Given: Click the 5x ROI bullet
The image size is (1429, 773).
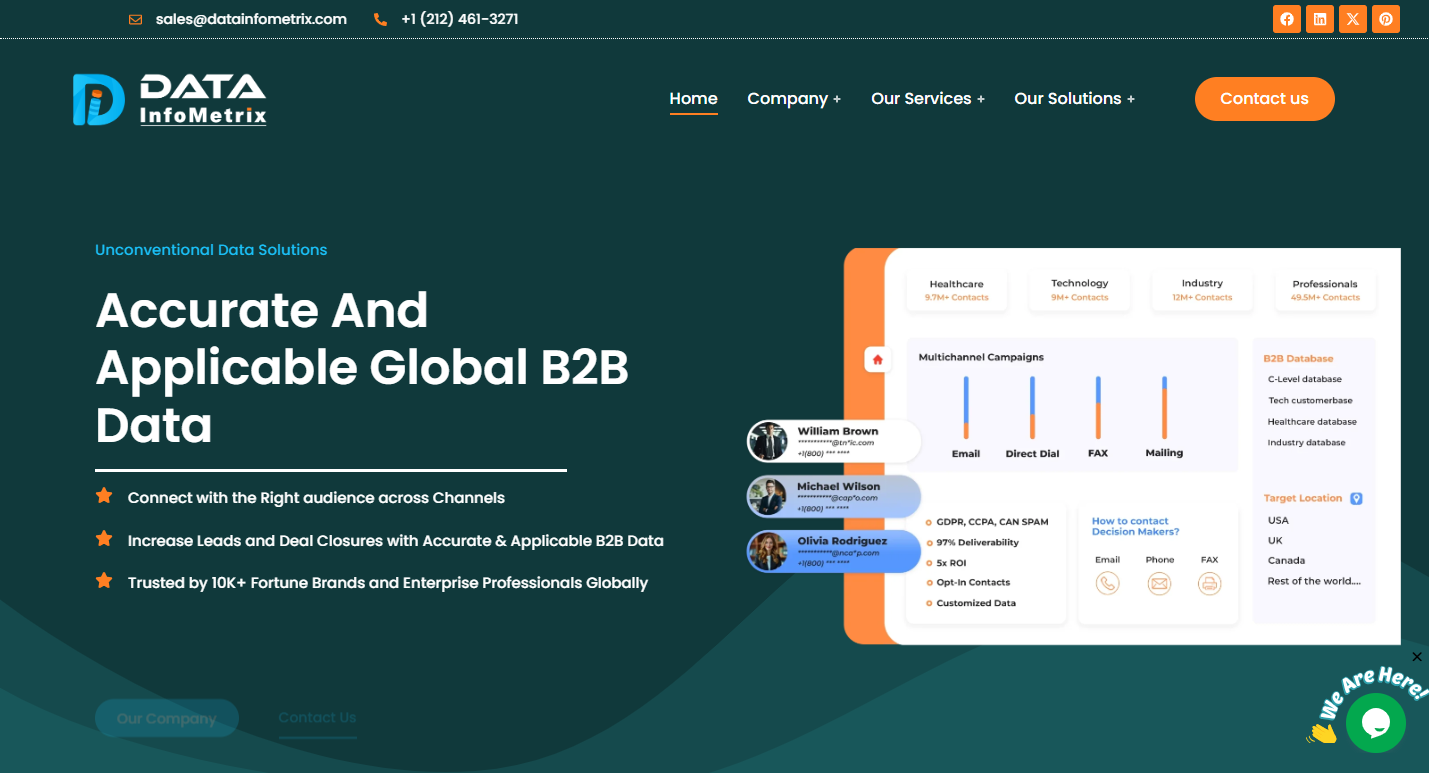Looking at the screenshot, I should coord(946,563).
